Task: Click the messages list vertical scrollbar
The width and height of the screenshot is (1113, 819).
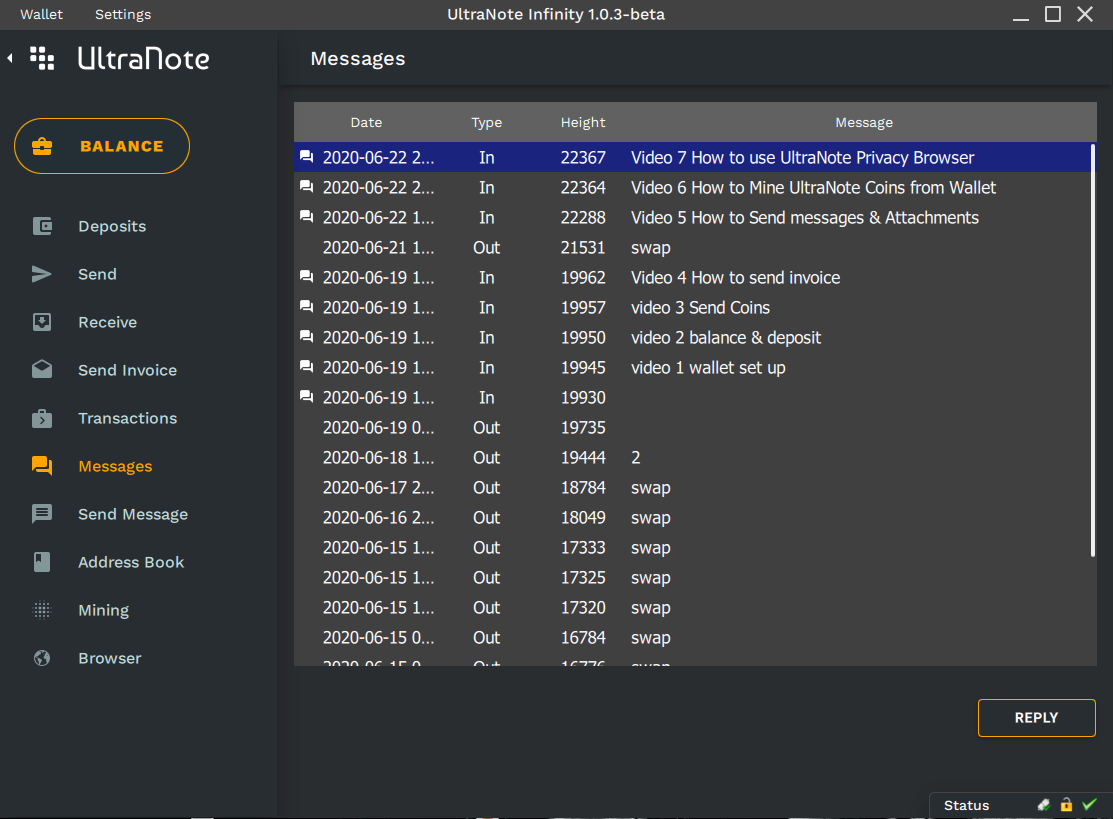Action: [1092, 350]
